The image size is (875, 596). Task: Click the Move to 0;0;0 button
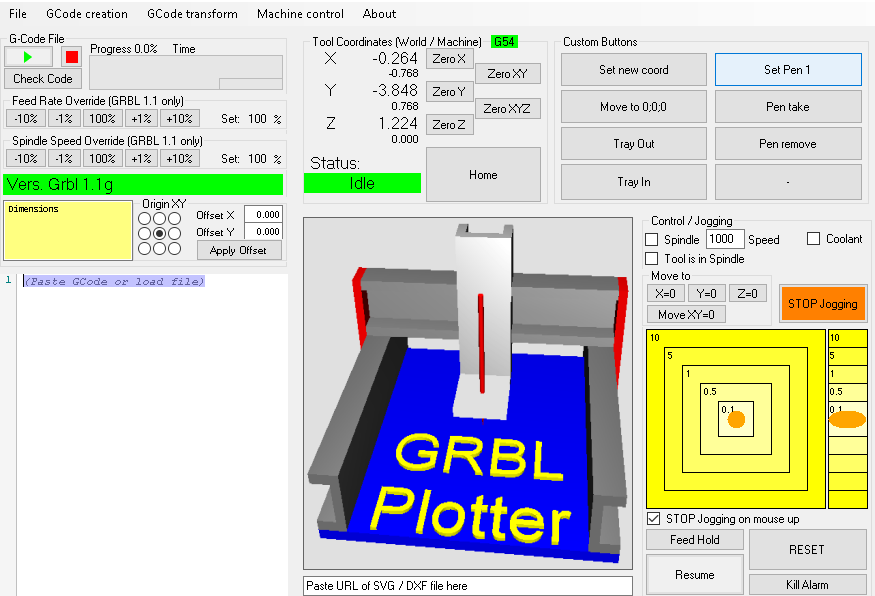coord(634,107)
